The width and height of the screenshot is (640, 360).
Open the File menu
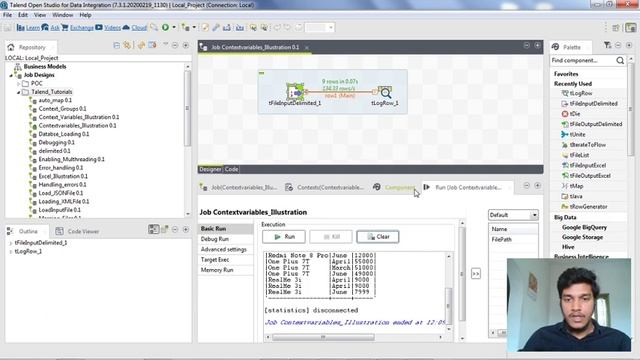tap(7, 15)
